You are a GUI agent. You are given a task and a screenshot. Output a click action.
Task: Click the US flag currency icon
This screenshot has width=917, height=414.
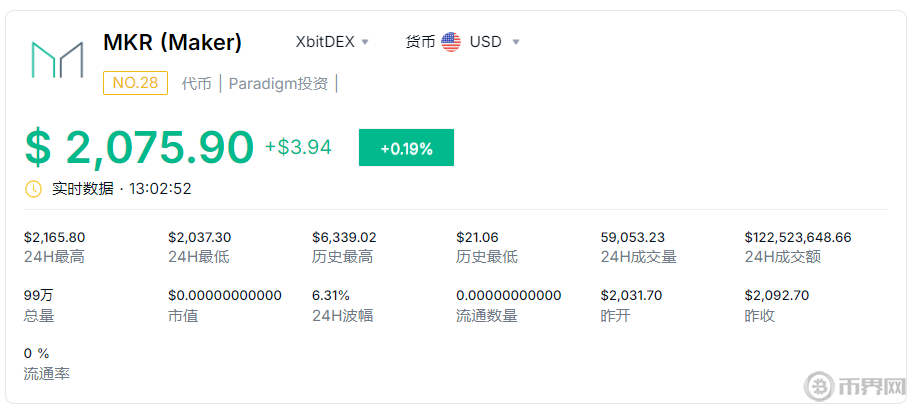pos(451,42)
